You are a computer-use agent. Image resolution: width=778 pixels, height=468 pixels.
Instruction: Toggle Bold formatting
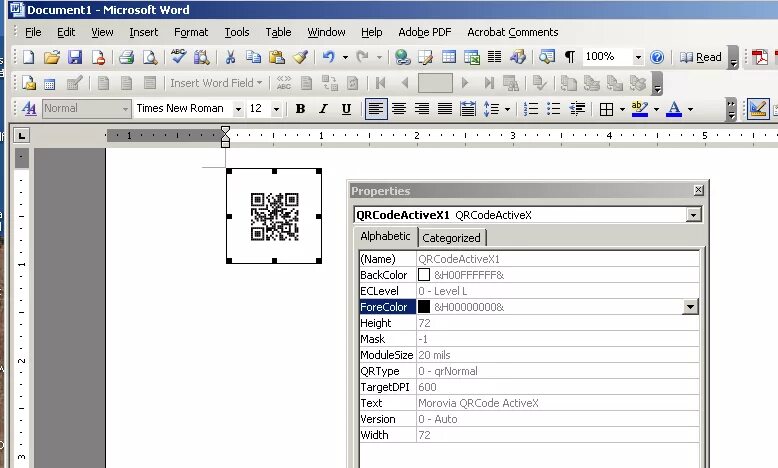point(300,109)
